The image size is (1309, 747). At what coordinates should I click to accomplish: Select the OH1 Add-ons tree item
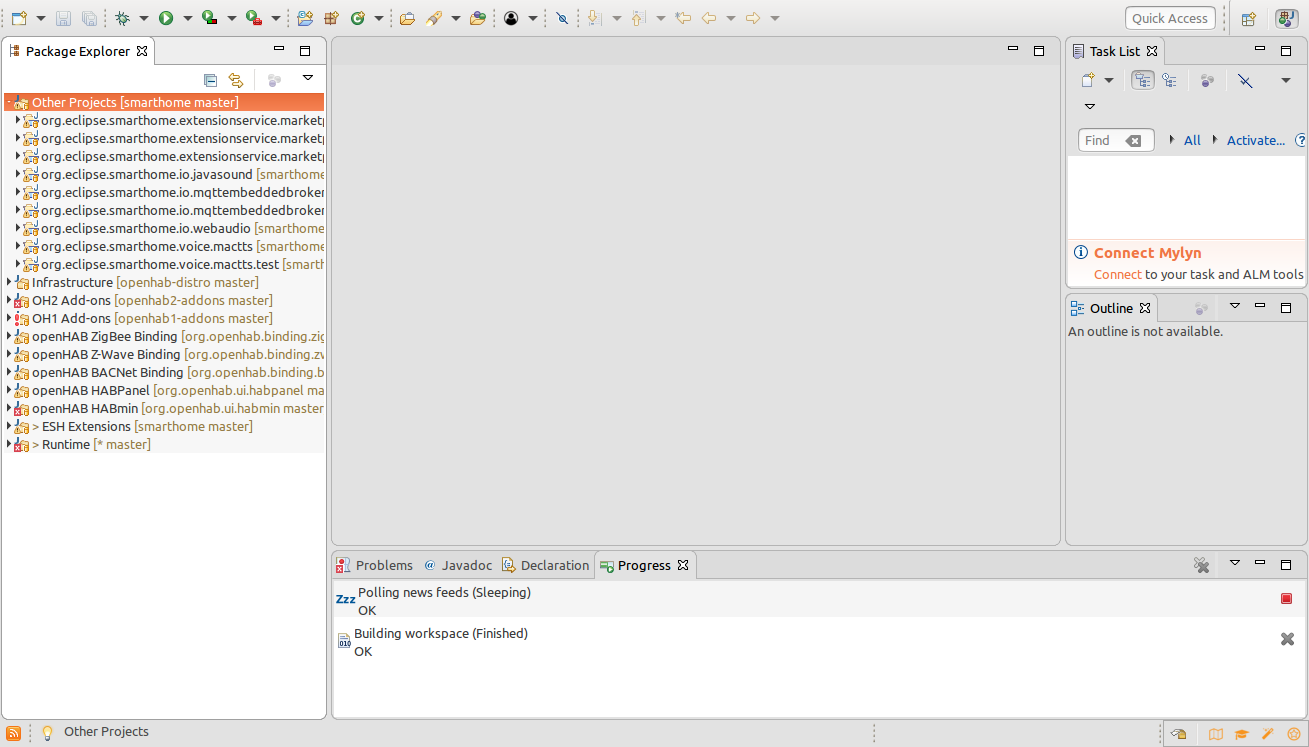[143, 318]
